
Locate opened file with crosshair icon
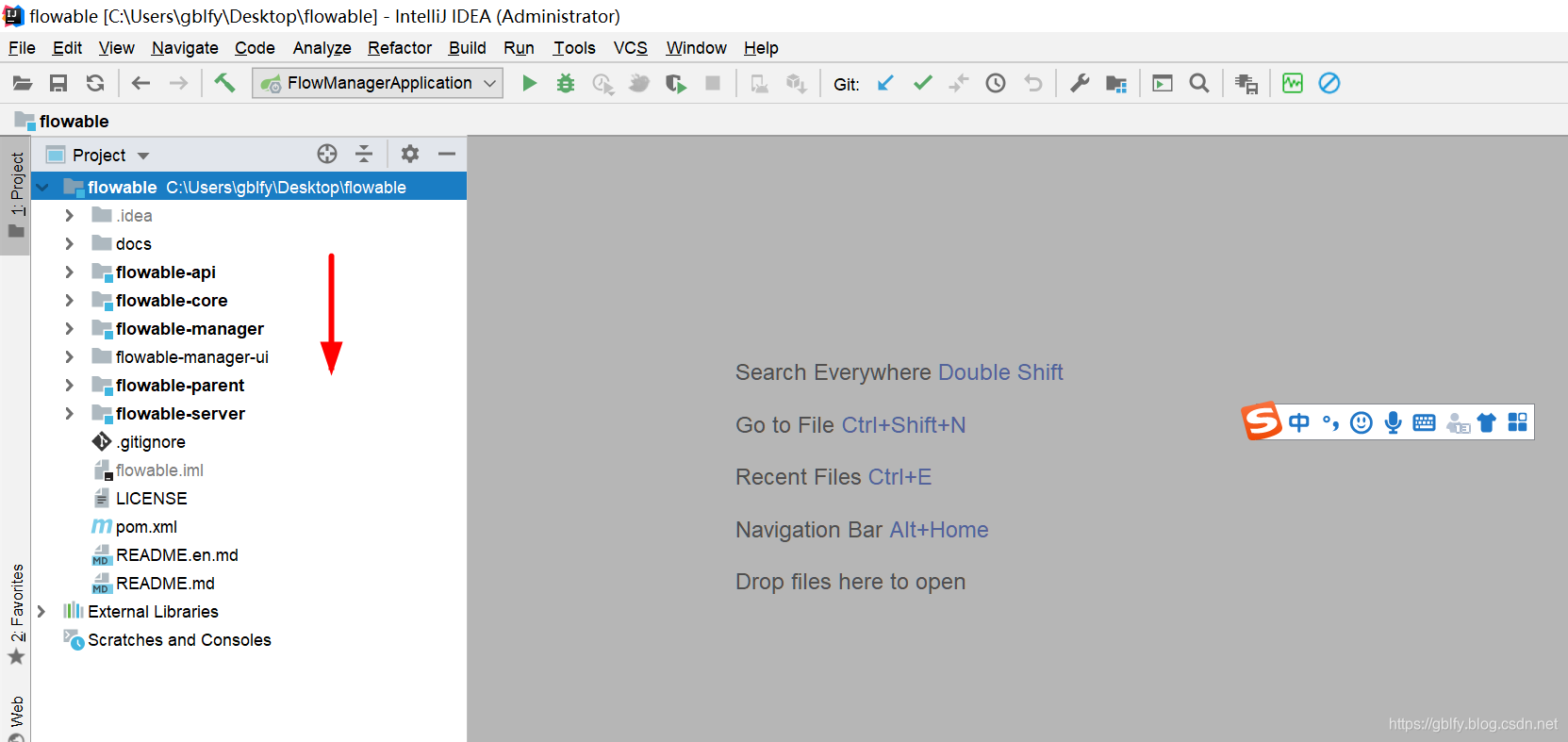point(327,154)
